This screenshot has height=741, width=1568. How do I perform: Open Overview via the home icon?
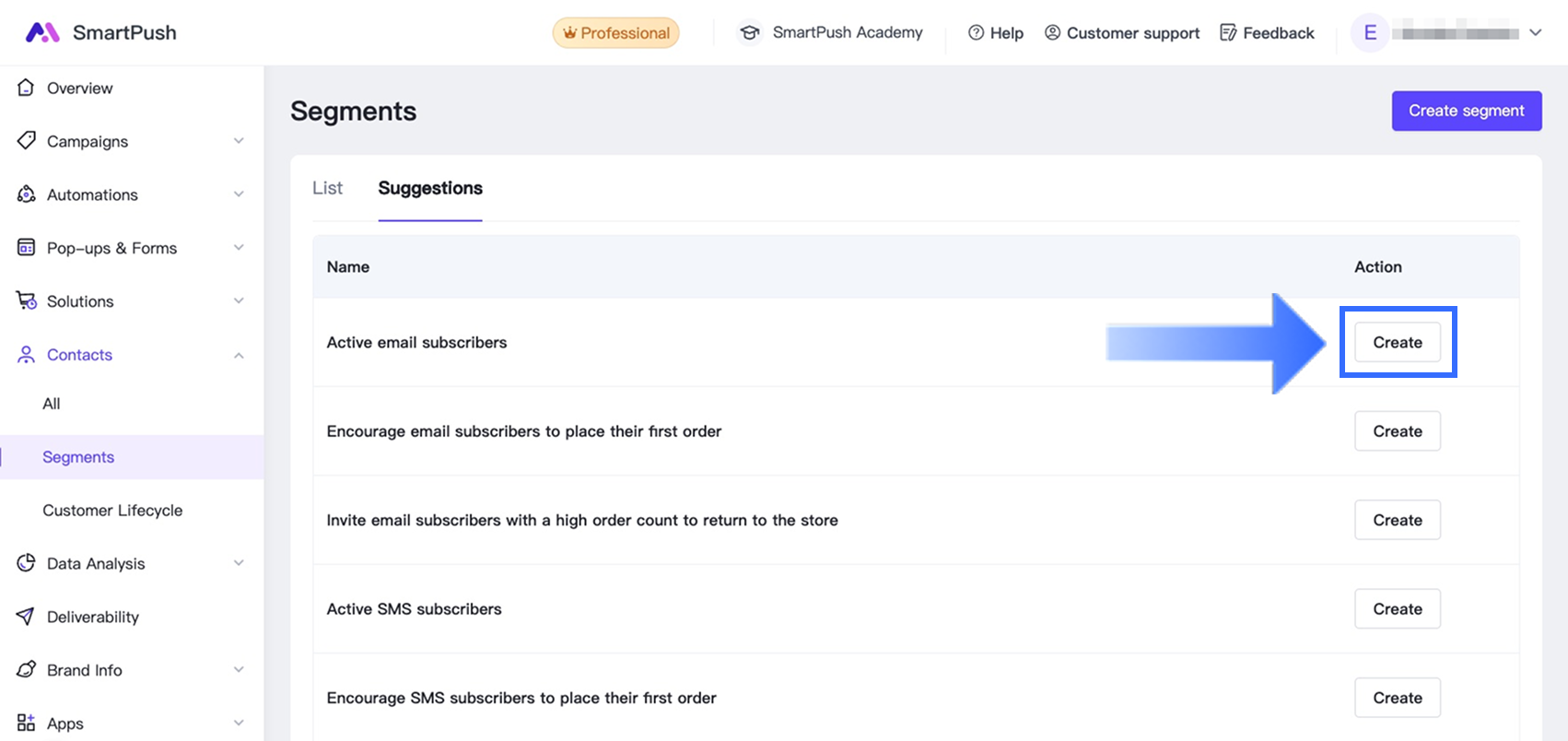click(26, 88)
